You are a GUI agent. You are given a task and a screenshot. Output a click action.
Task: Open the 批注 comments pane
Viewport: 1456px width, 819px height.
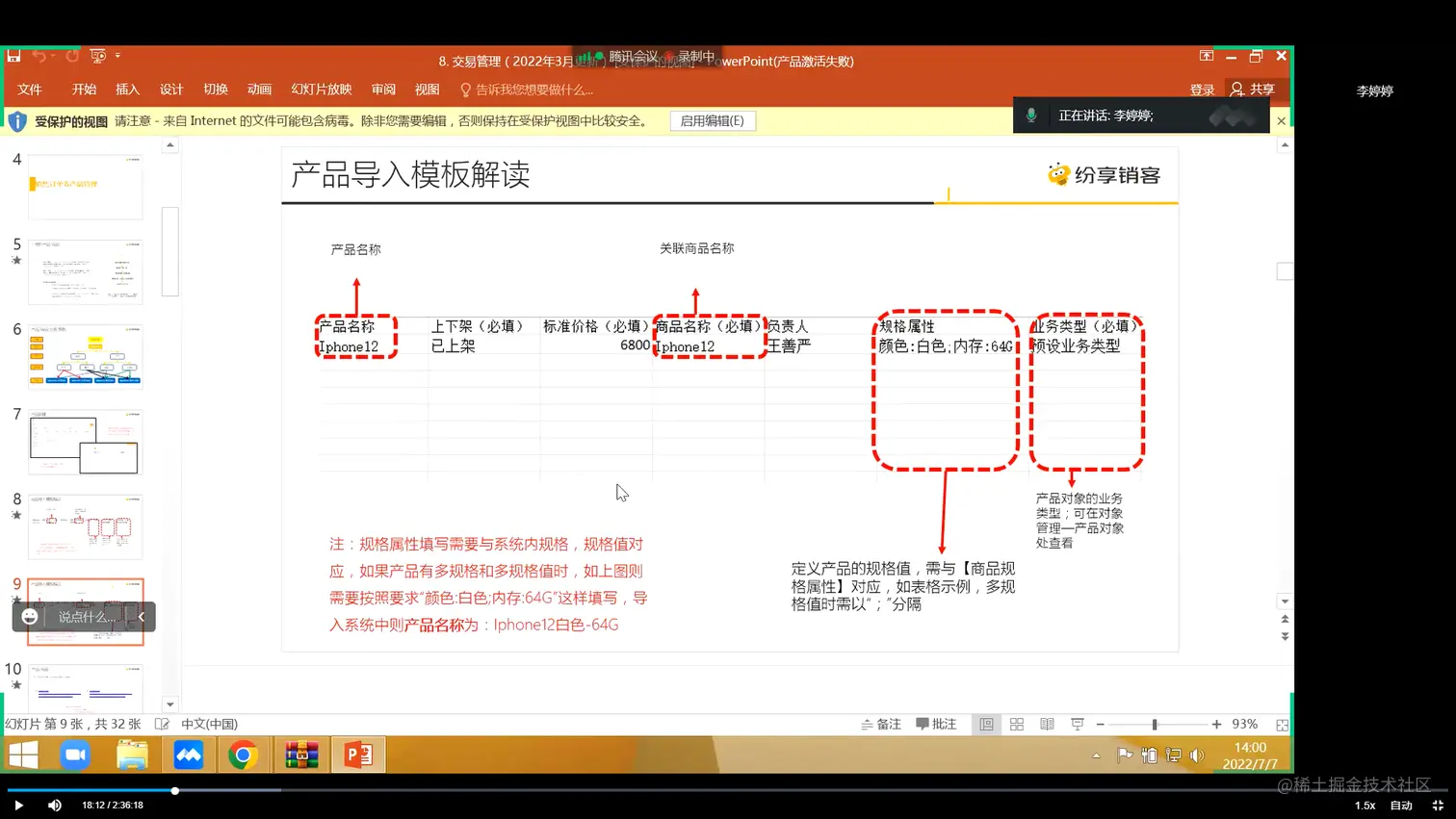(x=936, y=724)
